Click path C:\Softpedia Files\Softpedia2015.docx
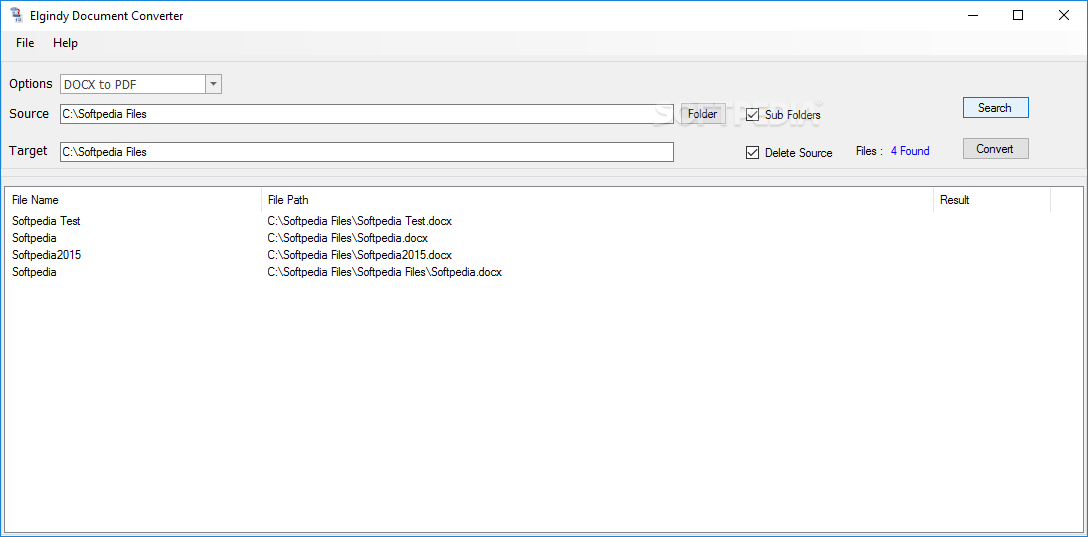This screenshot has width=1088, height=537. (x=359, y=255)
